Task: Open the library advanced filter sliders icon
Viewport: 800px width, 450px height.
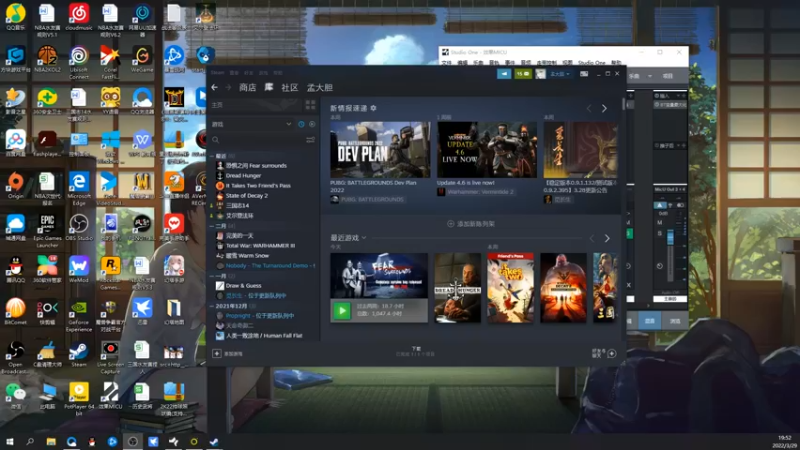Action: click(x=310, y=140)
